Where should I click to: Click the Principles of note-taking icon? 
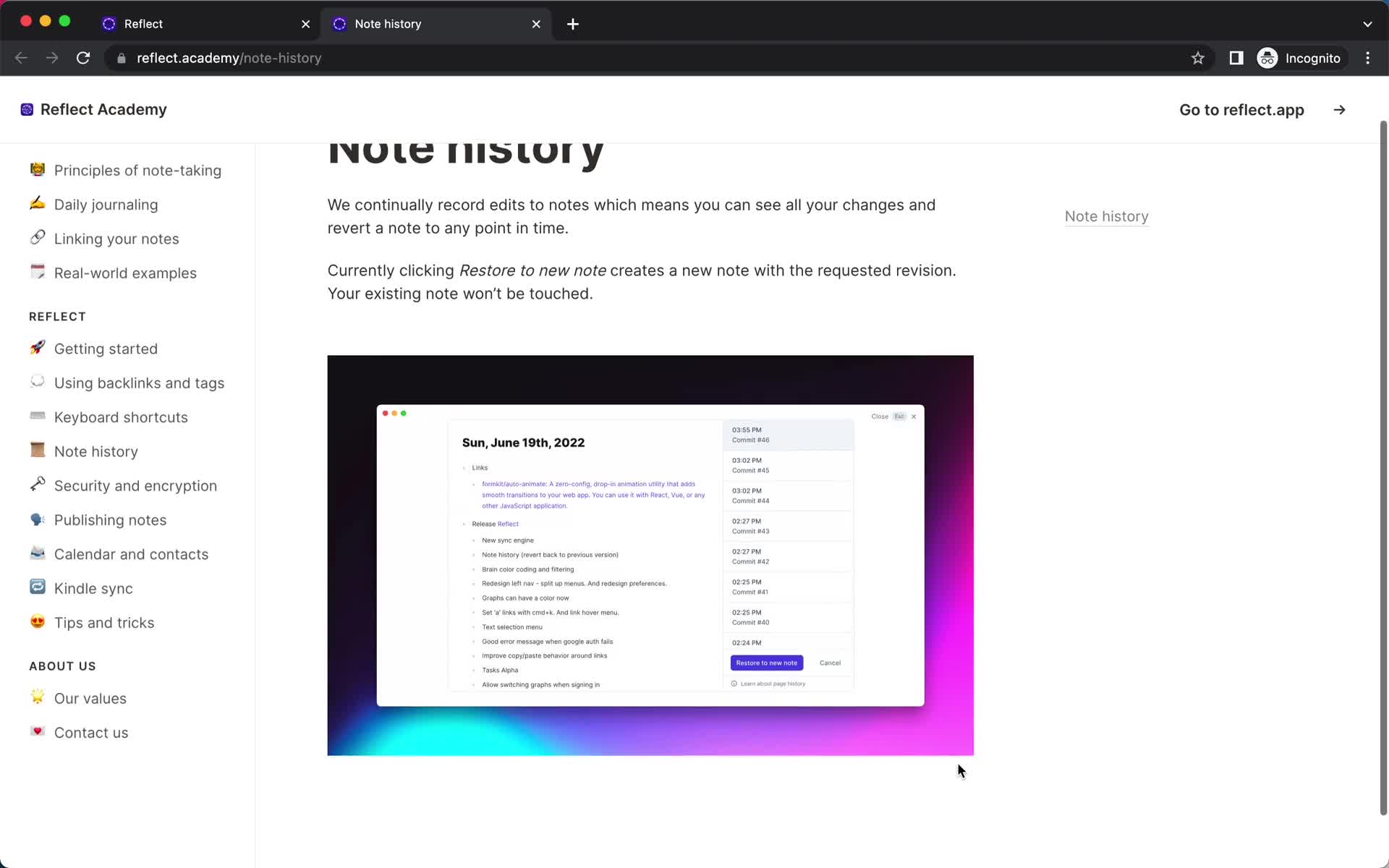coord(37,169)
